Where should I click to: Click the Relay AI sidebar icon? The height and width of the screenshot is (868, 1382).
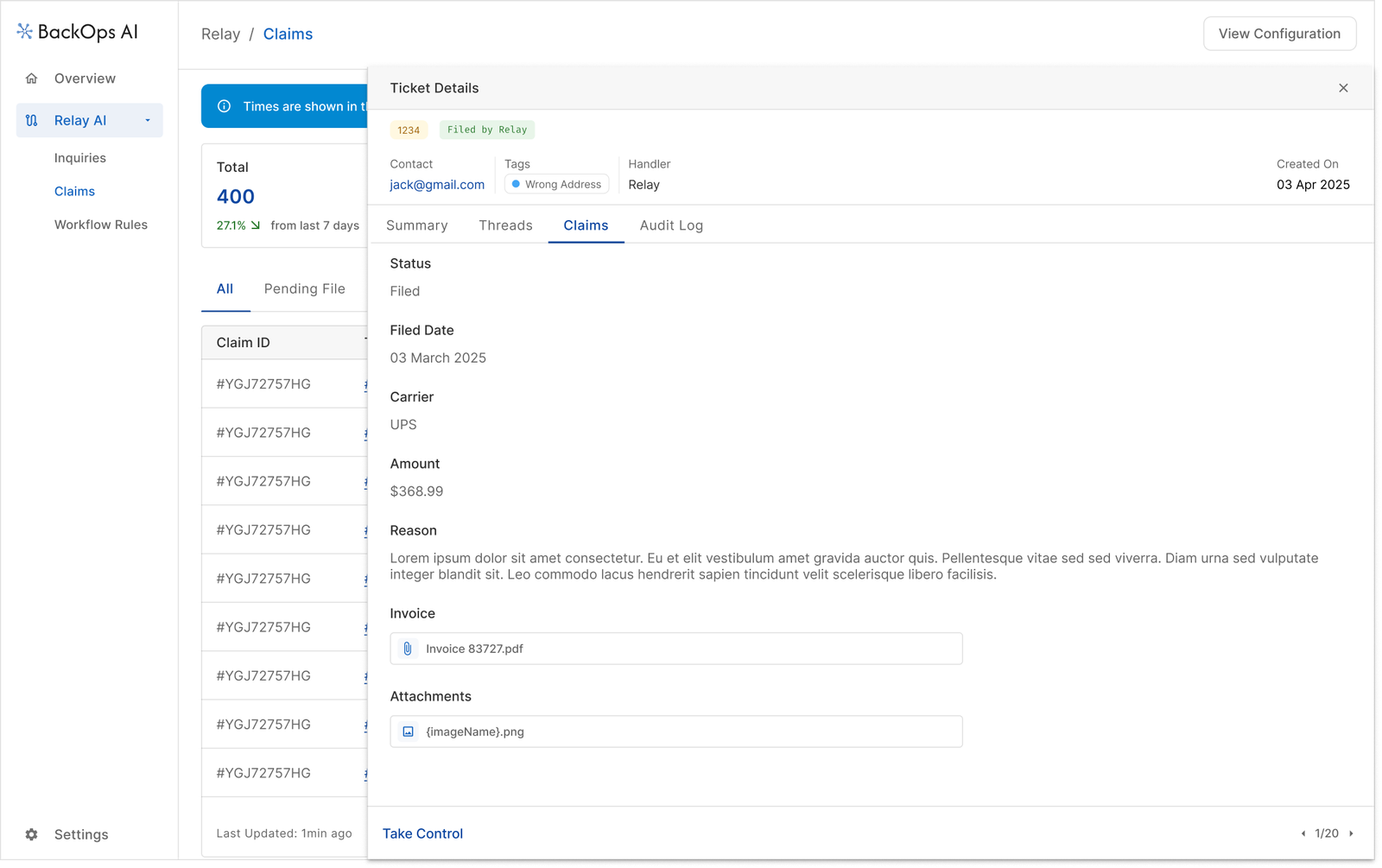tap(32, 121)
